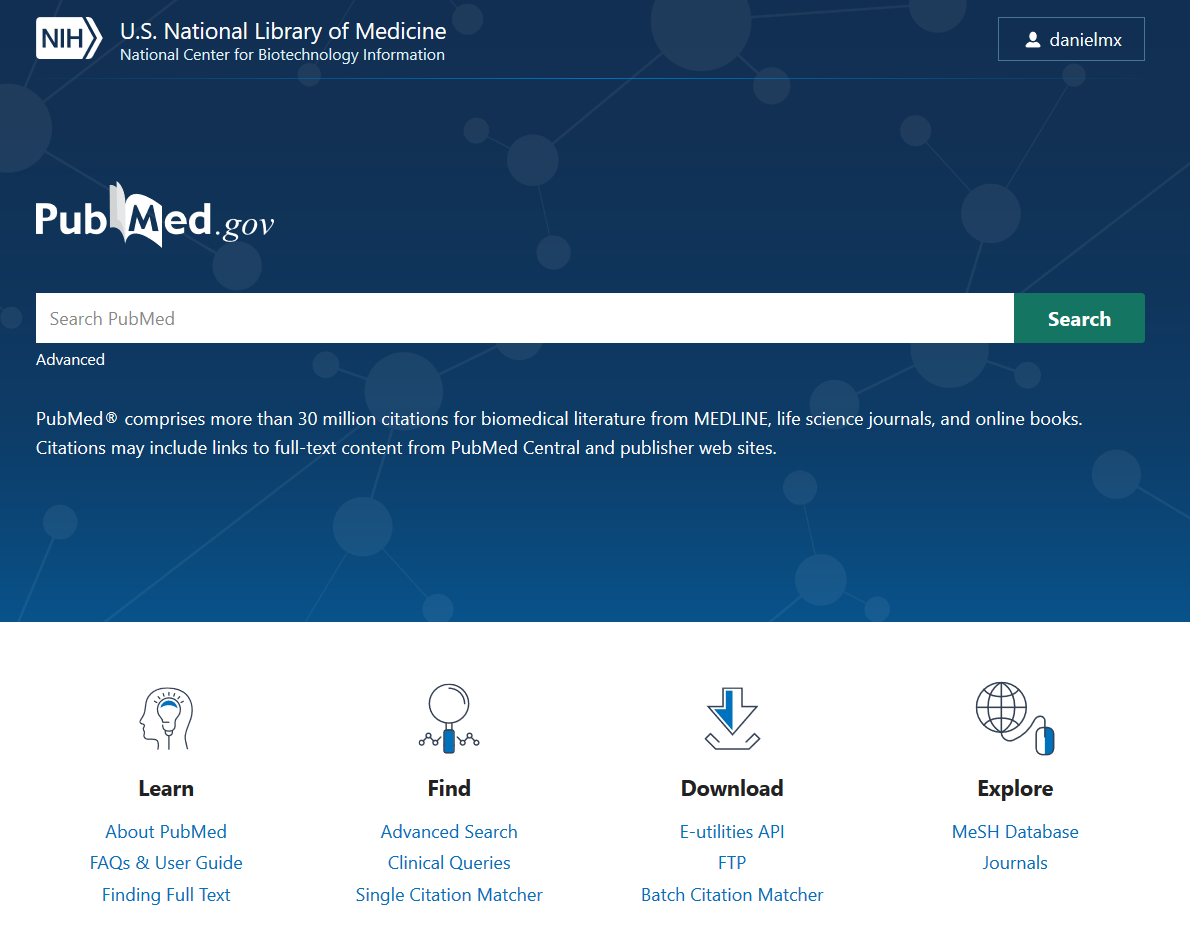
Task: Open U.S. National Library of Medicine link
Action: click(x=283, y=31)
